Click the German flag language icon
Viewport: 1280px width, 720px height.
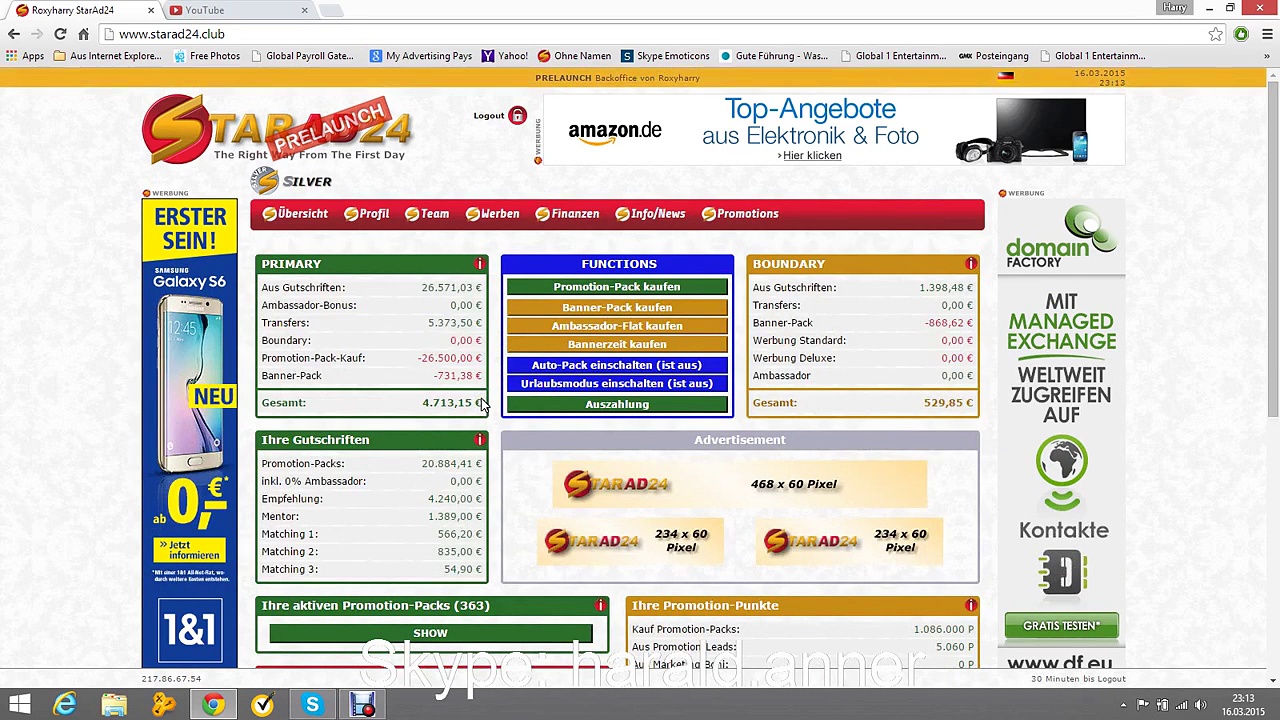pos(1006,76)
